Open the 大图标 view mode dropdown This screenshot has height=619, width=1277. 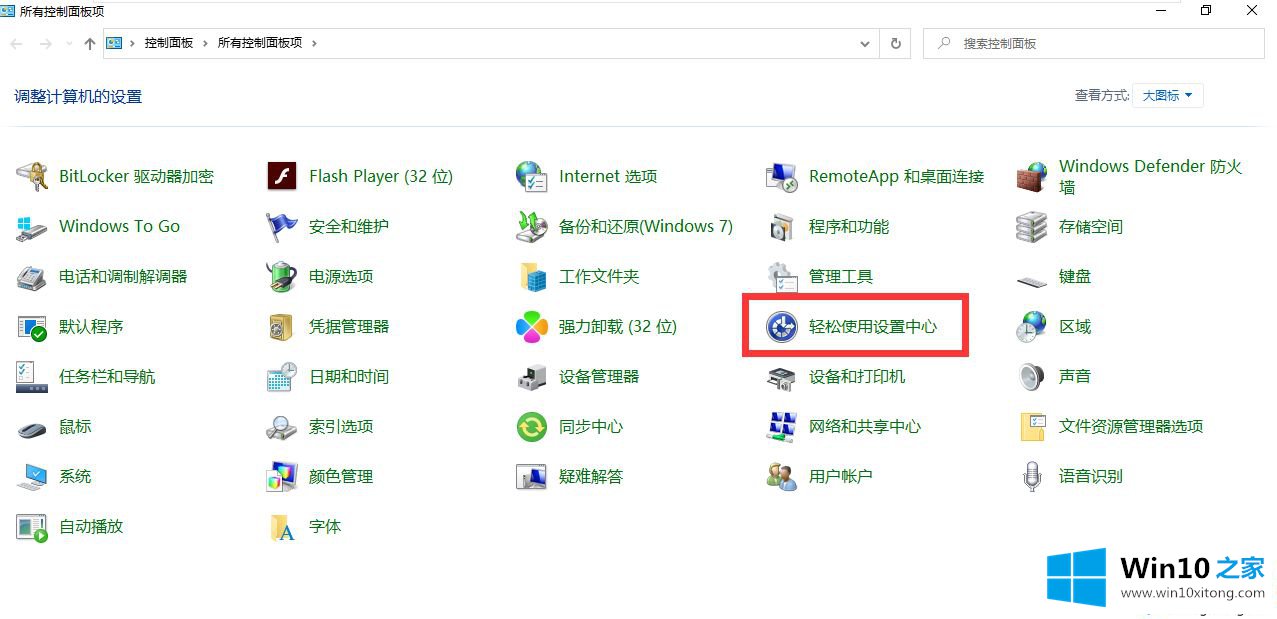1168,96
